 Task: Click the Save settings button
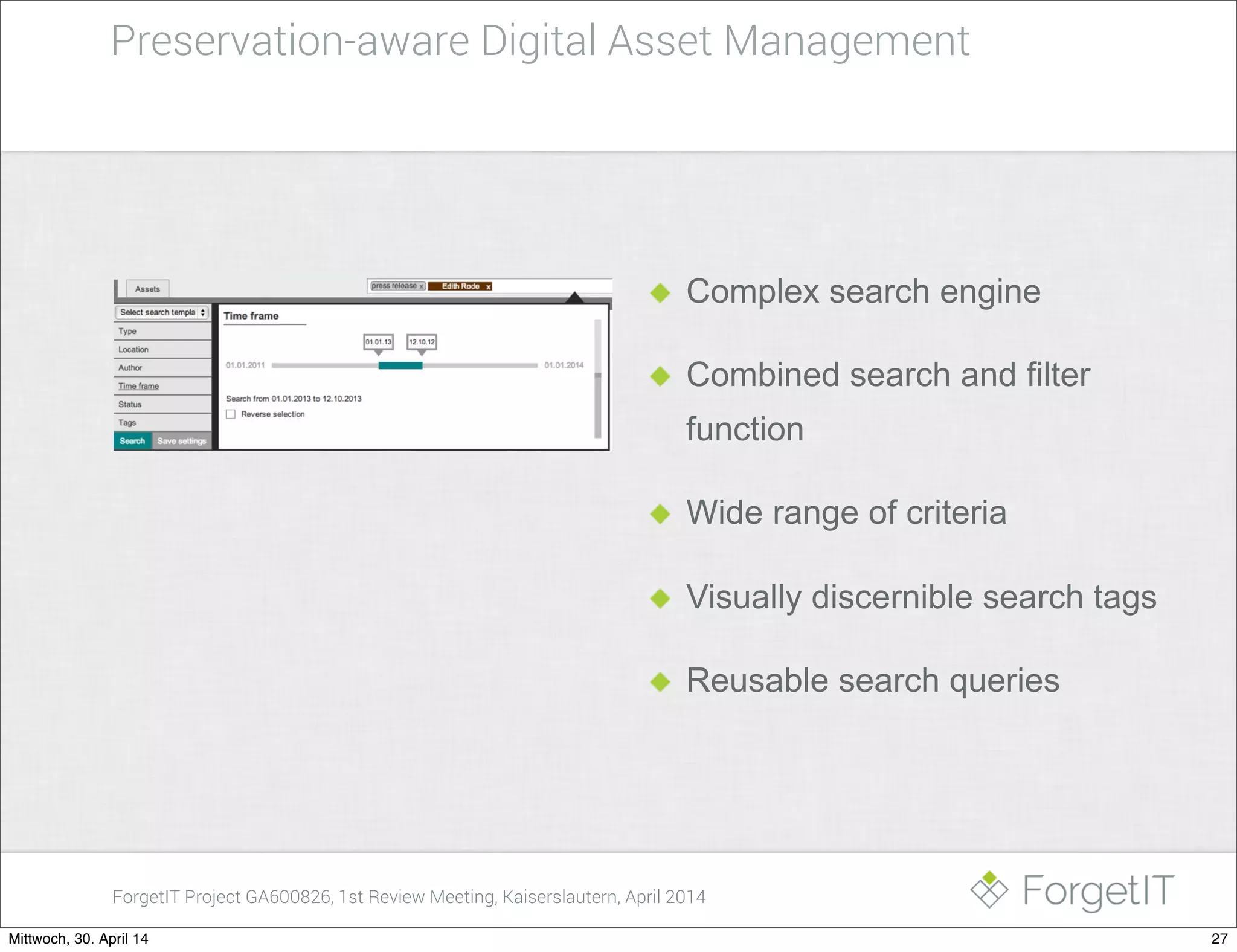click(182, 441)
